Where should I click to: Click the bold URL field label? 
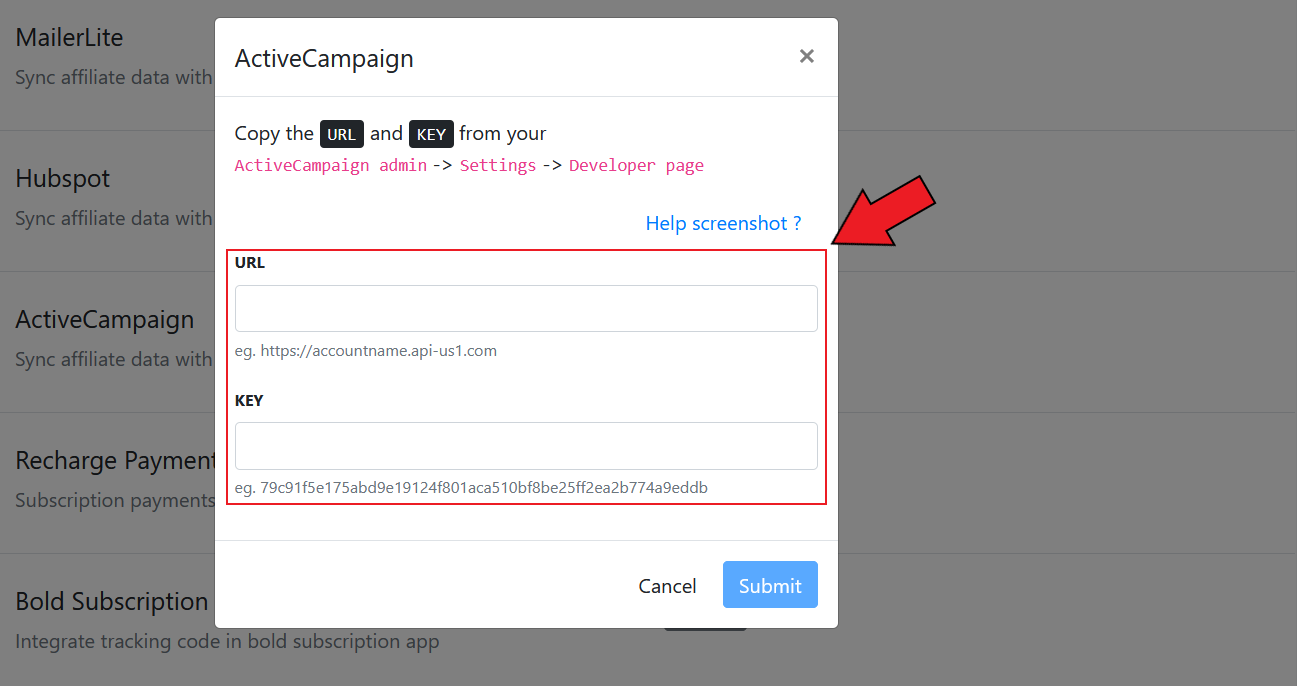(250, 263)
